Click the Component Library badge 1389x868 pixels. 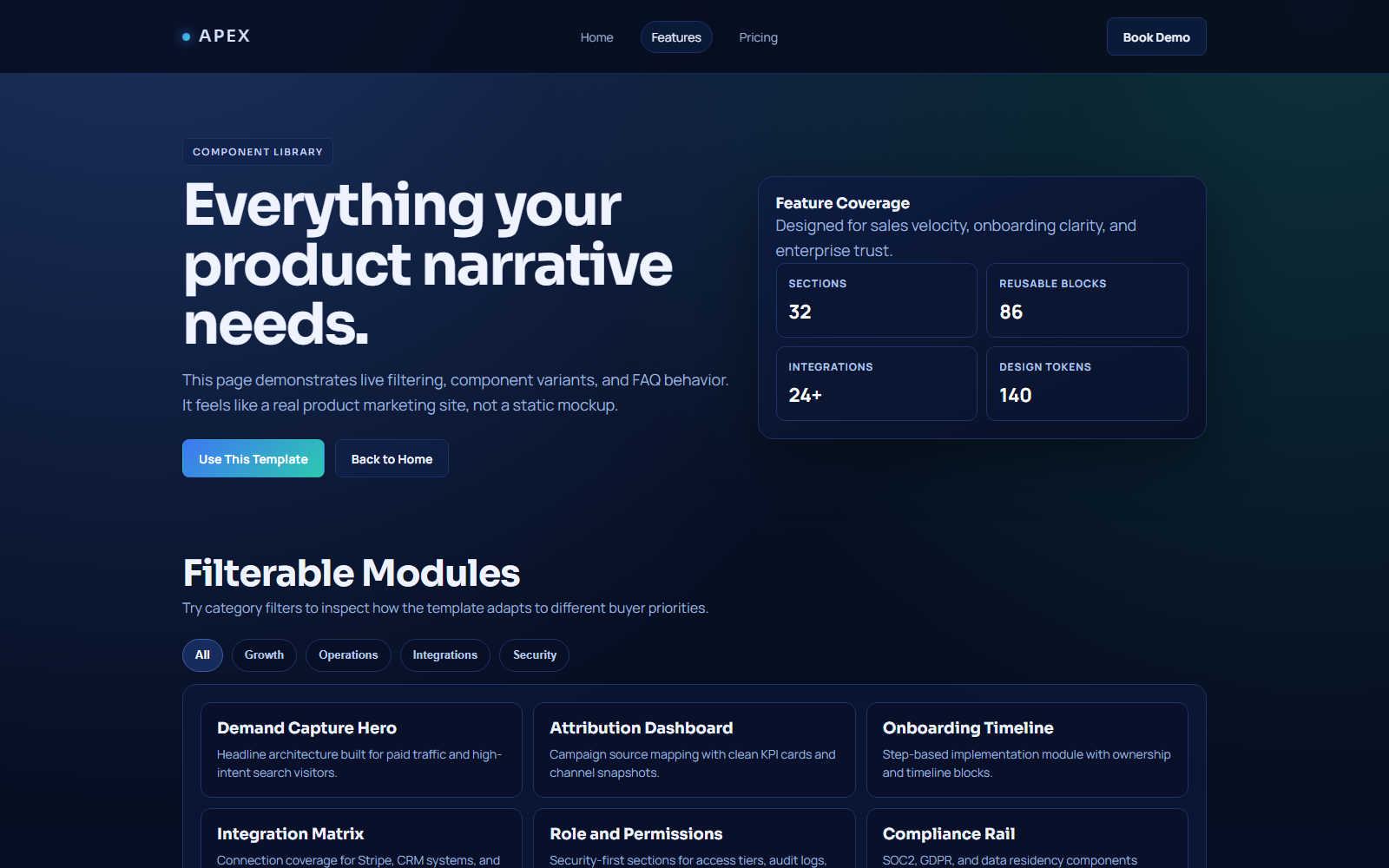257,151
